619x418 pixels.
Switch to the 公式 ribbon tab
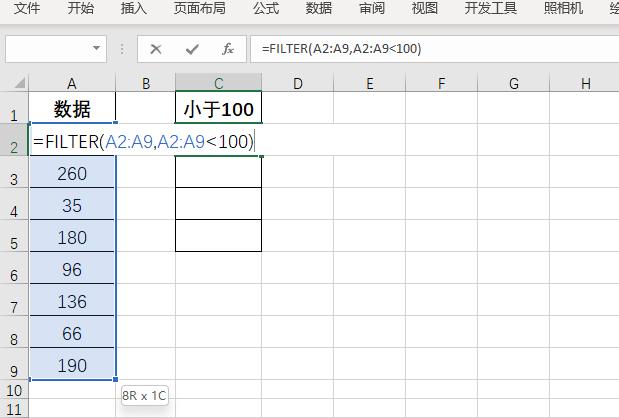pos(266,8)
